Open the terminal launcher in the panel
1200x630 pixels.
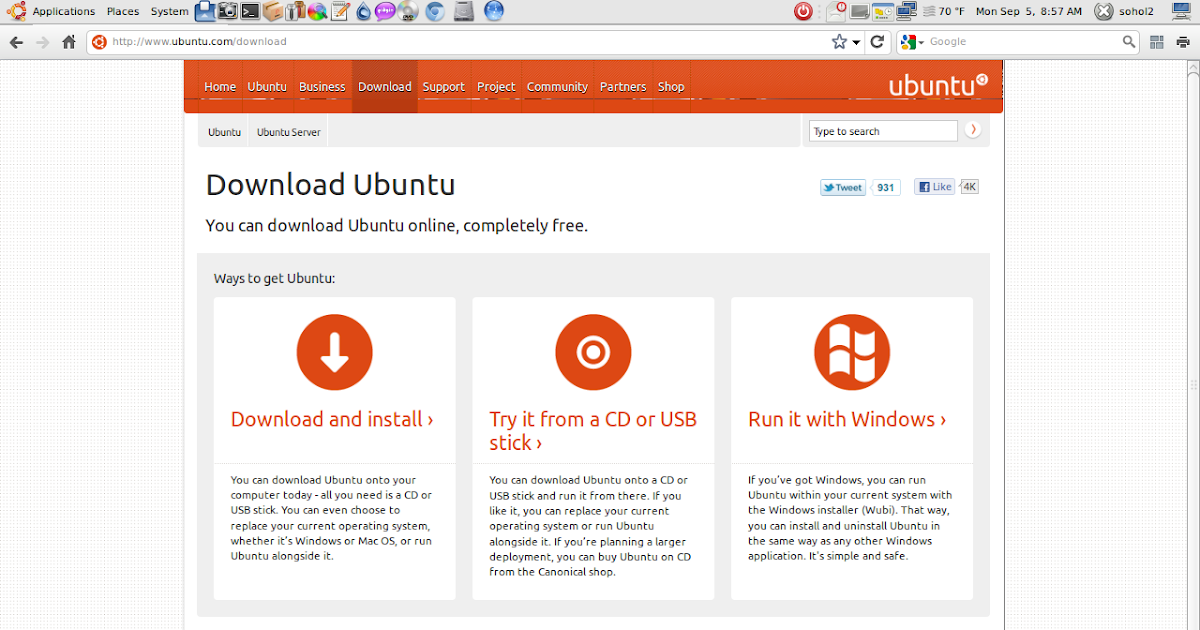pyautogui.click(x=250, y=11)
